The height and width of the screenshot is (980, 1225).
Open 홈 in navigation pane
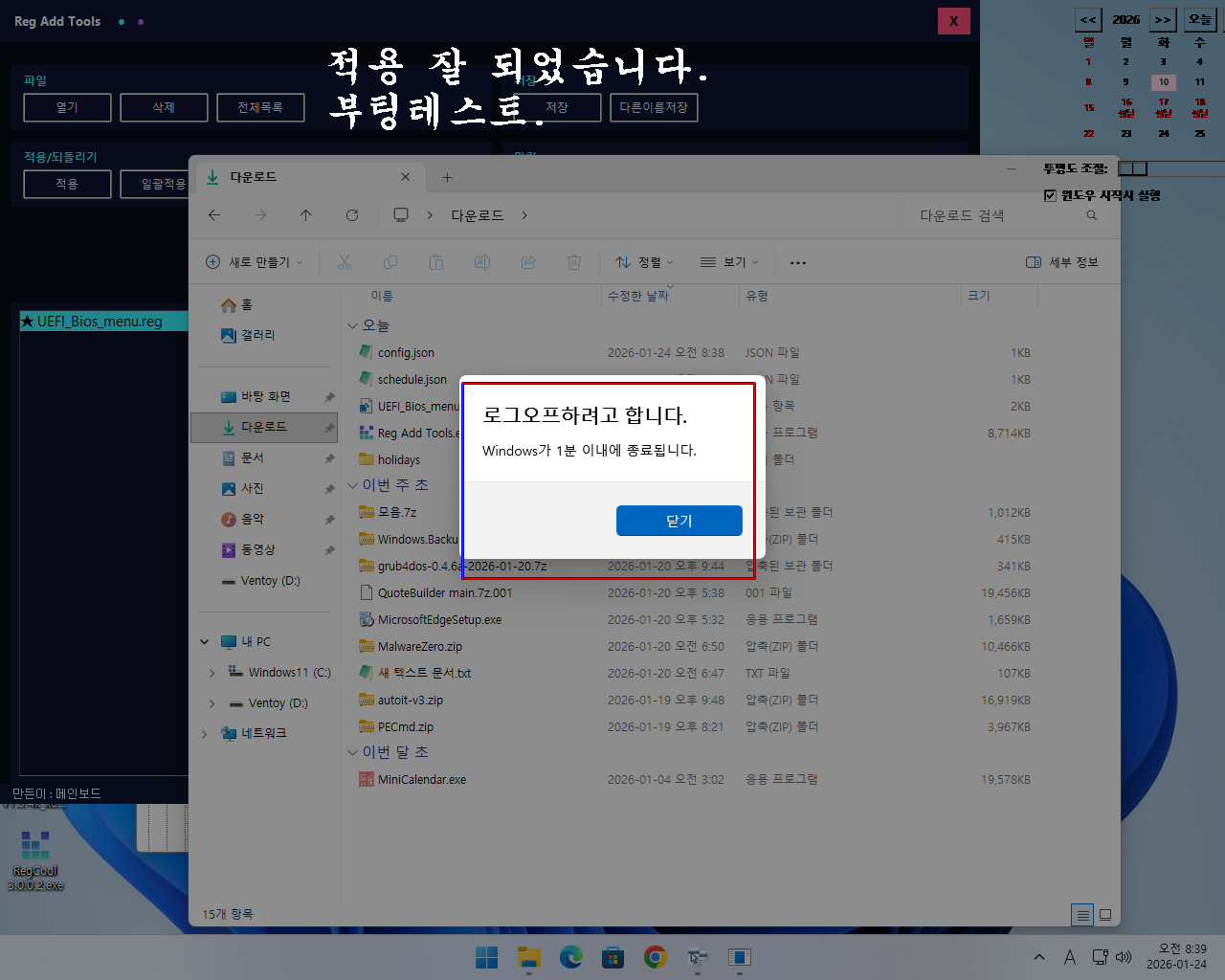click(247, 304)
